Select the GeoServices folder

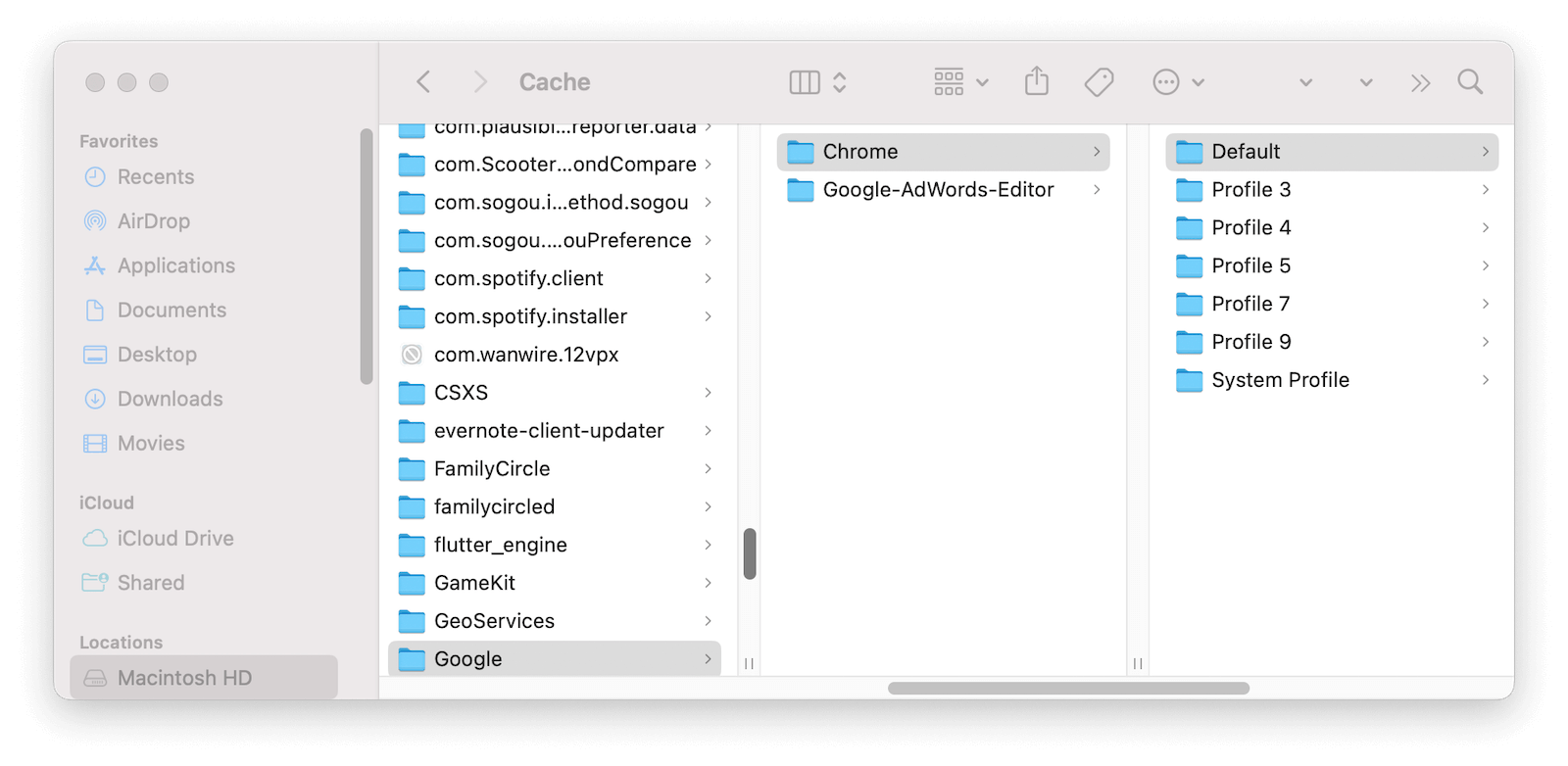tap(555, 621)
